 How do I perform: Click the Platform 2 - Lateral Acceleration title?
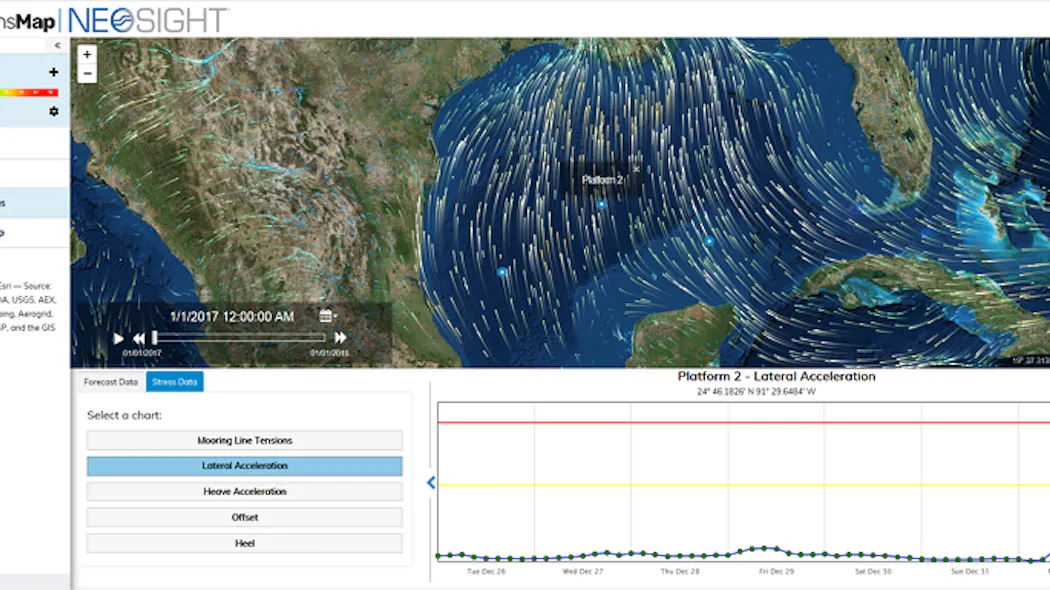point(777,376)
